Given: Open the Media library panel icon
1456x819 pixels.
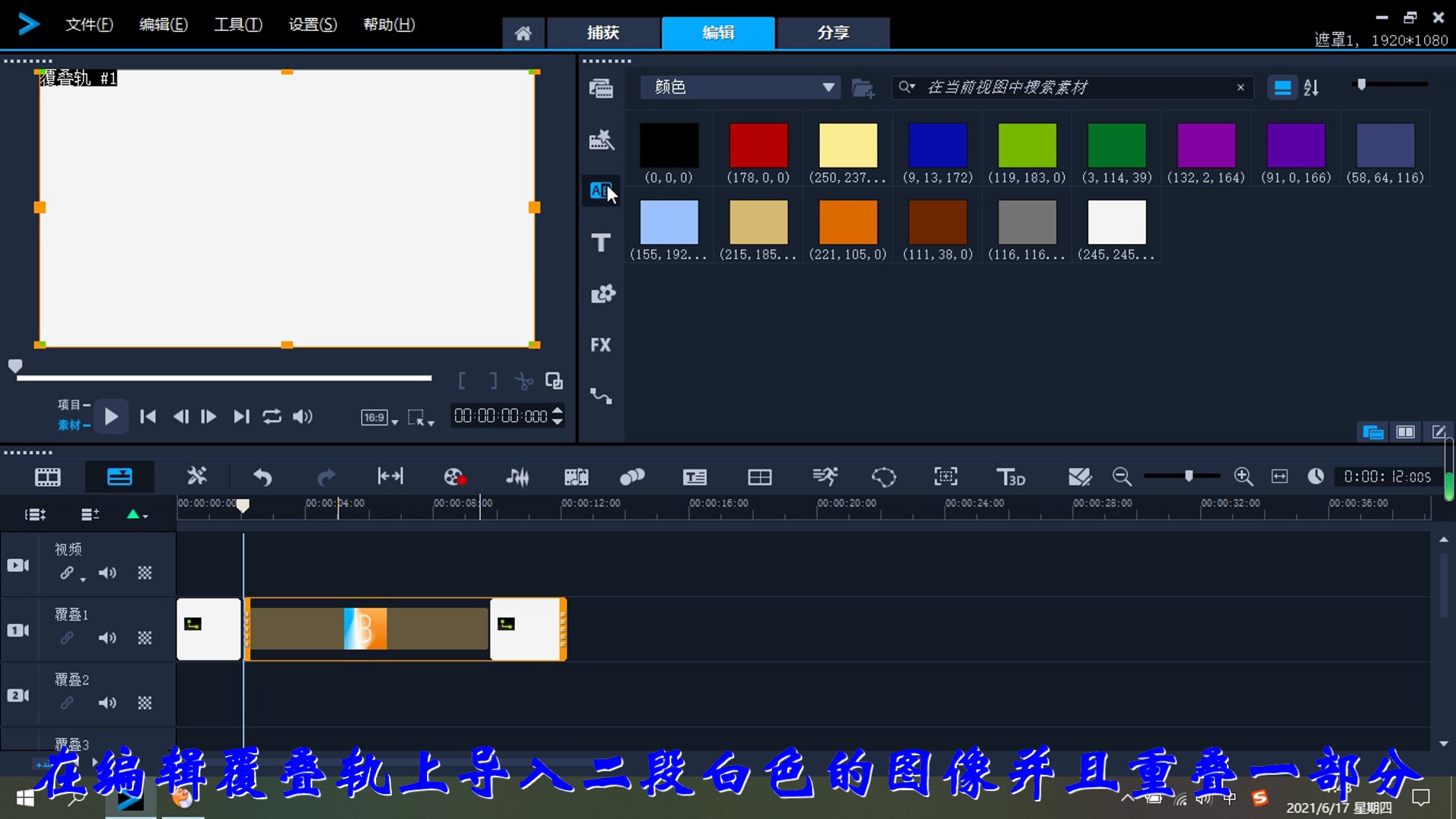Looking at the screenshot, I should tap(601, 89).
